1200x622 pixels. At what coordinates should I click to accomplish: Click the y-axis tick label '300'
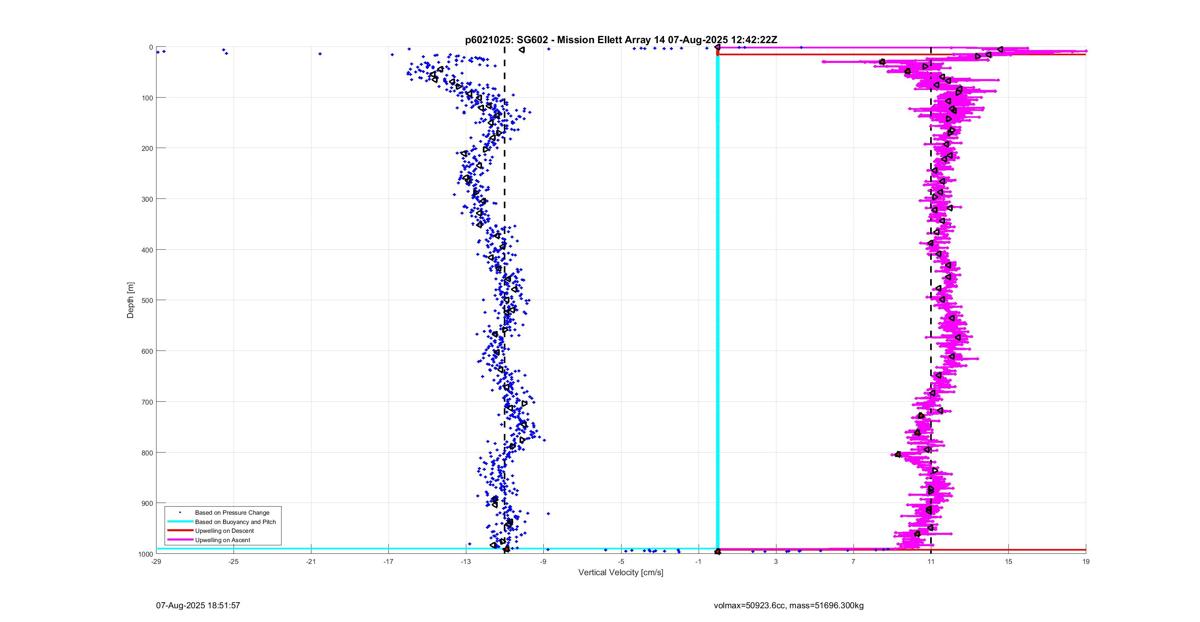[146, 199]
